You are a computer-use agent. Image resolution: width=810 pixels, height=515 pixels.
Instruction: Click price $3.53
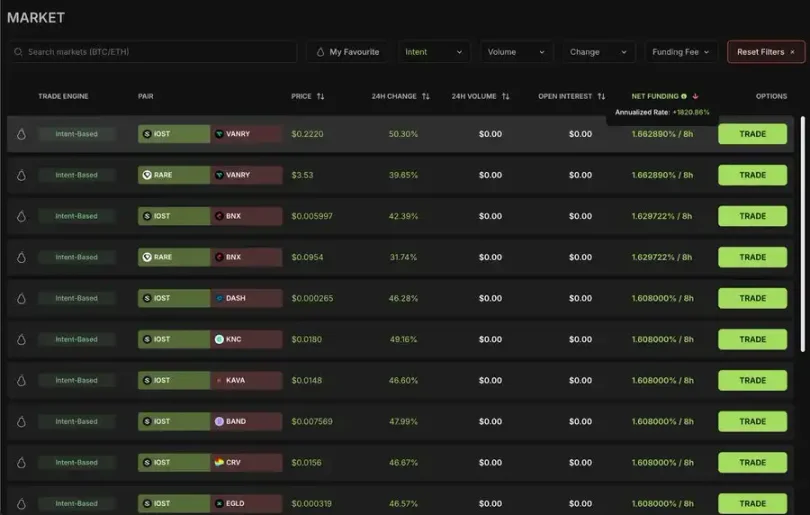point(302,175)
